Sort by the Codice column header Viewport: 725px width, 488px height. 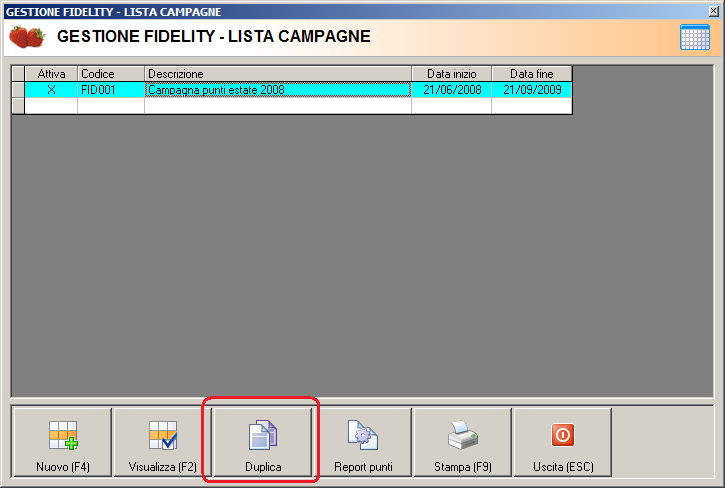(111, 74)
